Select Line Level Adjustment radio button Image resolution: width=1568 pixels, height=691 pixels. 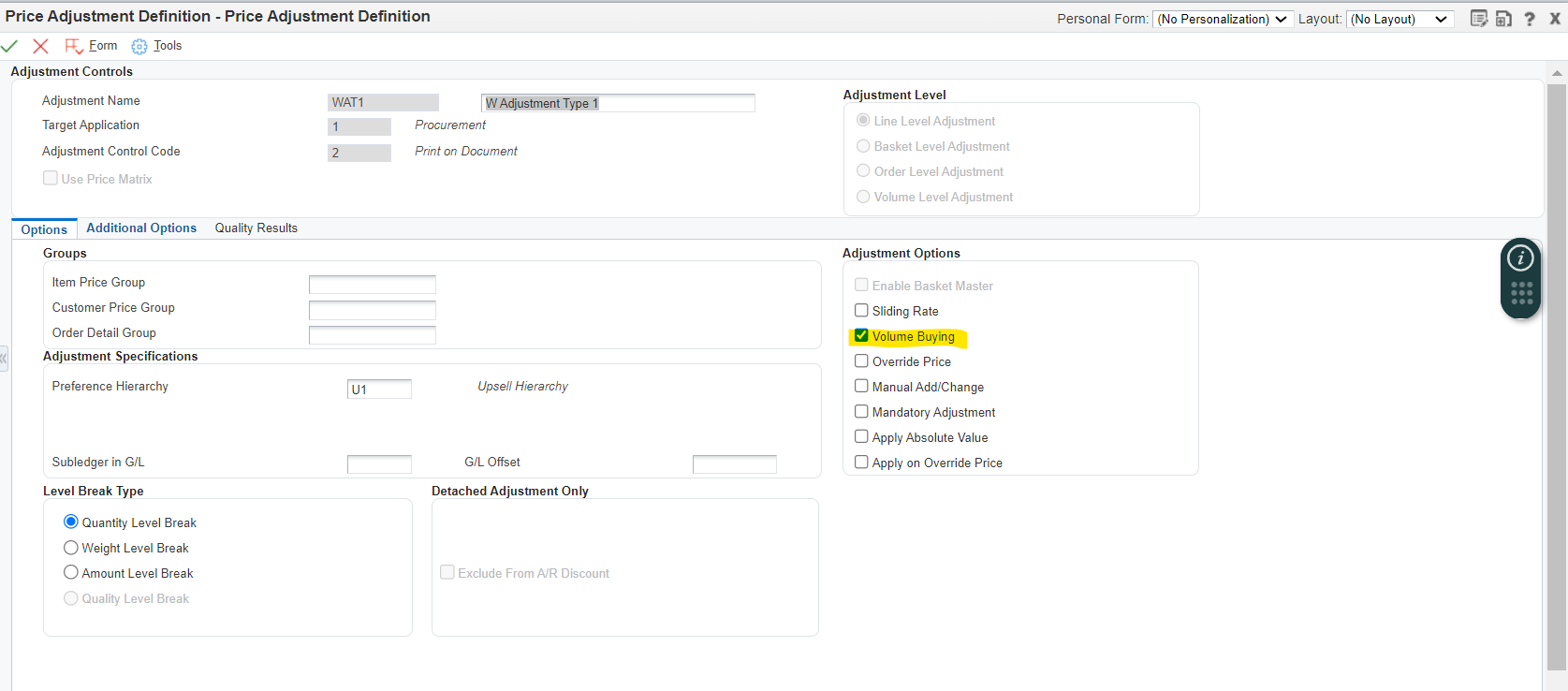pyautogui.click(x=863, y=120)
